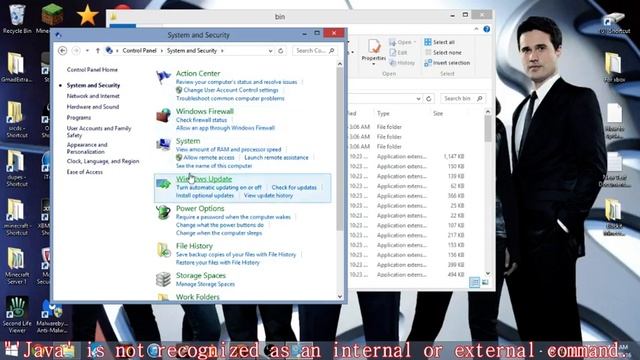Open Minecraft Server 1 desktop folder
This screenshot has width=640, height=360.
click(x=17, y=266)
